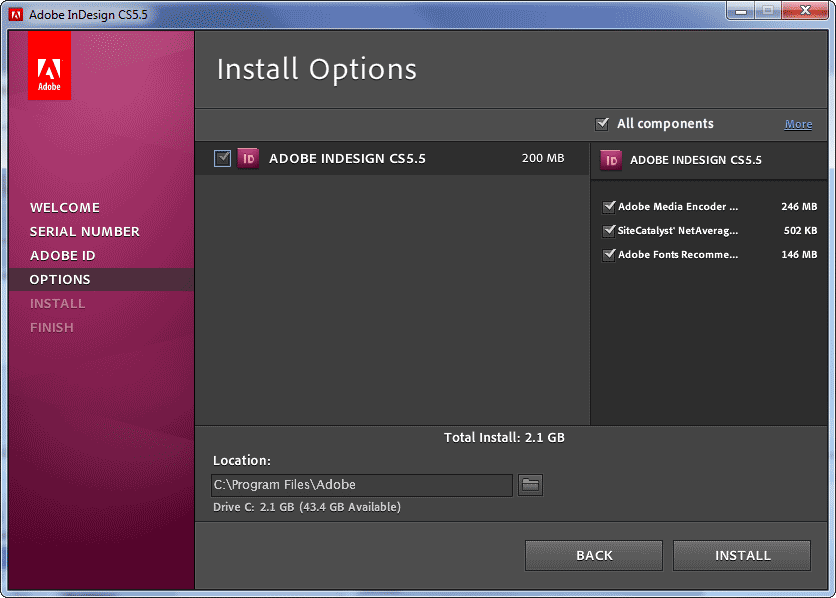The height and width of the screenshot is (598, 836).
Task: Uncheck the Adobe InDesign CS5.5 product checkbox
Action: coord(222,158)
